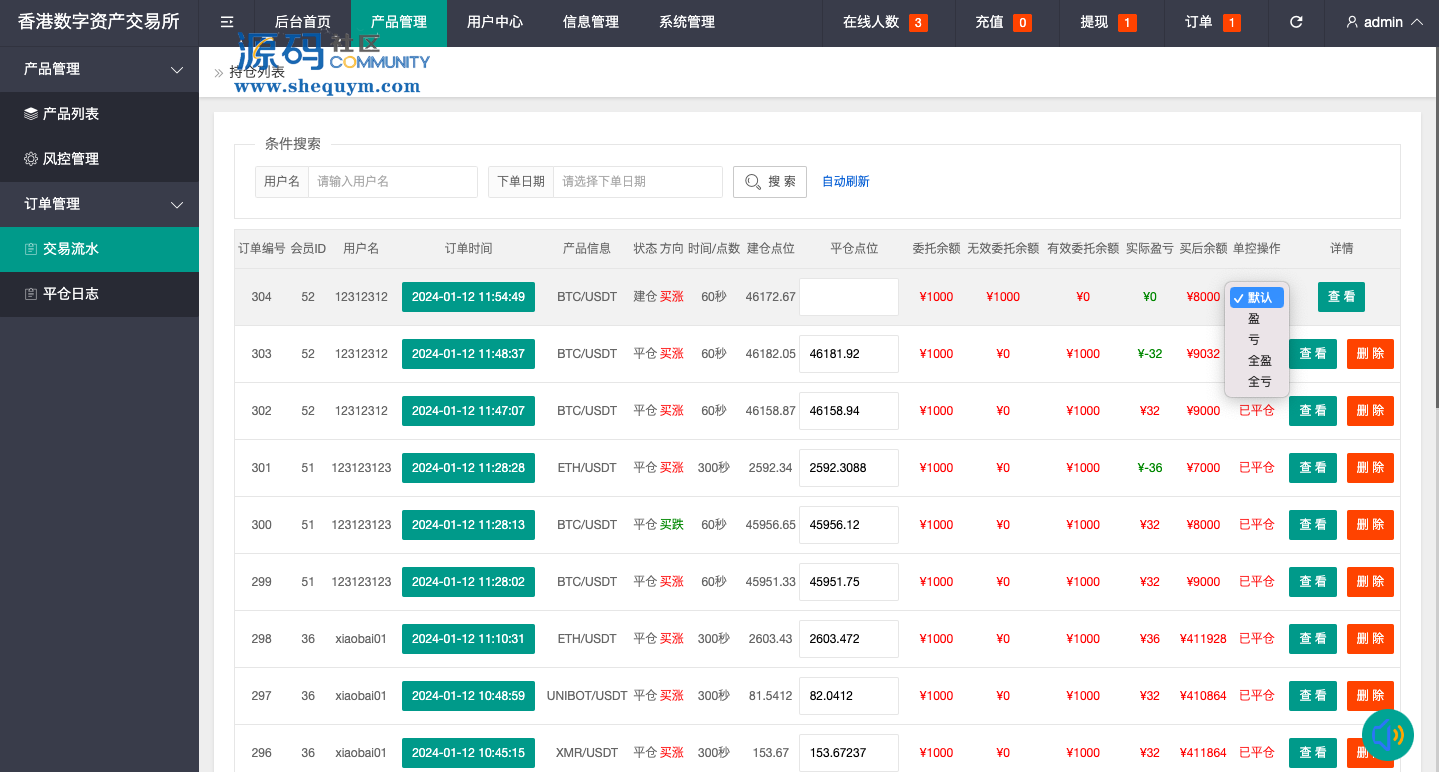Open the 风控管理 sidebar item

click(99, 159)
